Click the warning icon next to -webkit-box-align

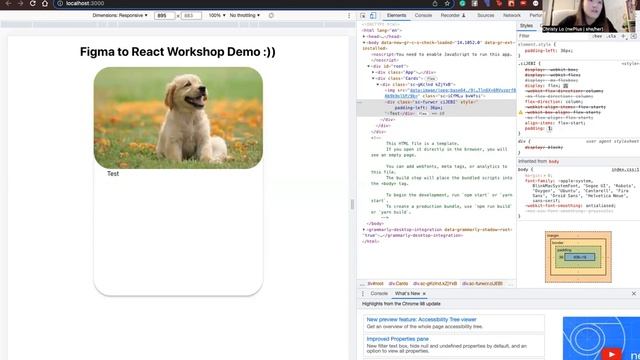[520, 112]
